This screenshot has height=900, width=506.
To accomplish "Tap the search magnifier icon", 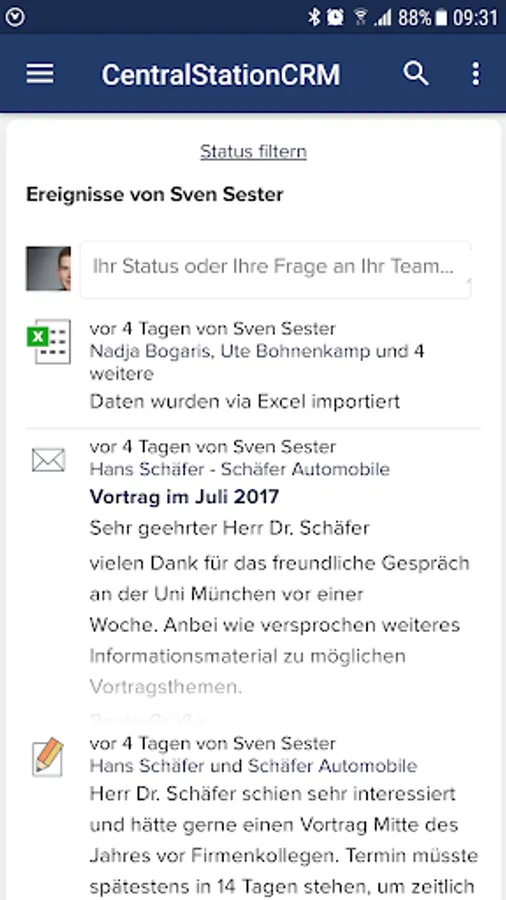I will tap(415, 74).
